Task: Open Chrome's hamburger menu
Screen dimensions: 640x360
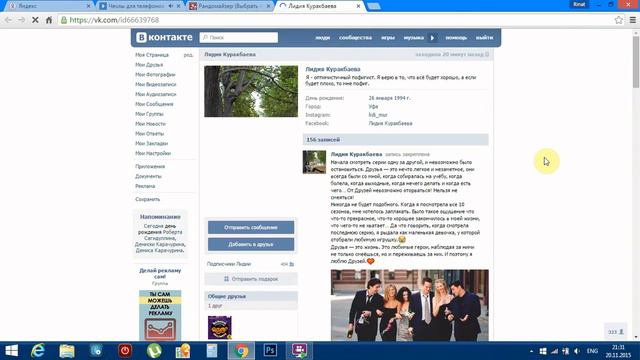Action: pos(633,20)
